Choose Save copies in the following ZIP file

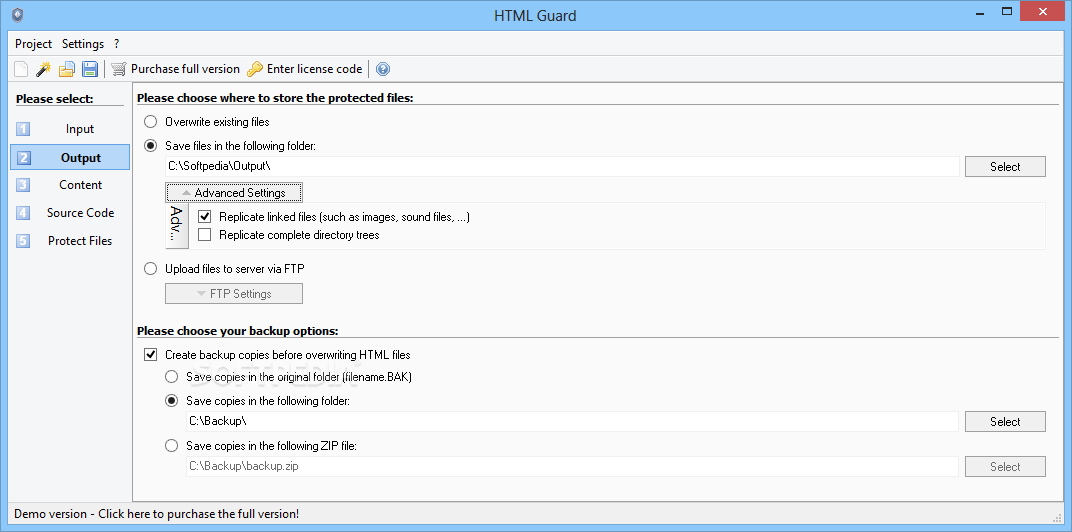172,446
